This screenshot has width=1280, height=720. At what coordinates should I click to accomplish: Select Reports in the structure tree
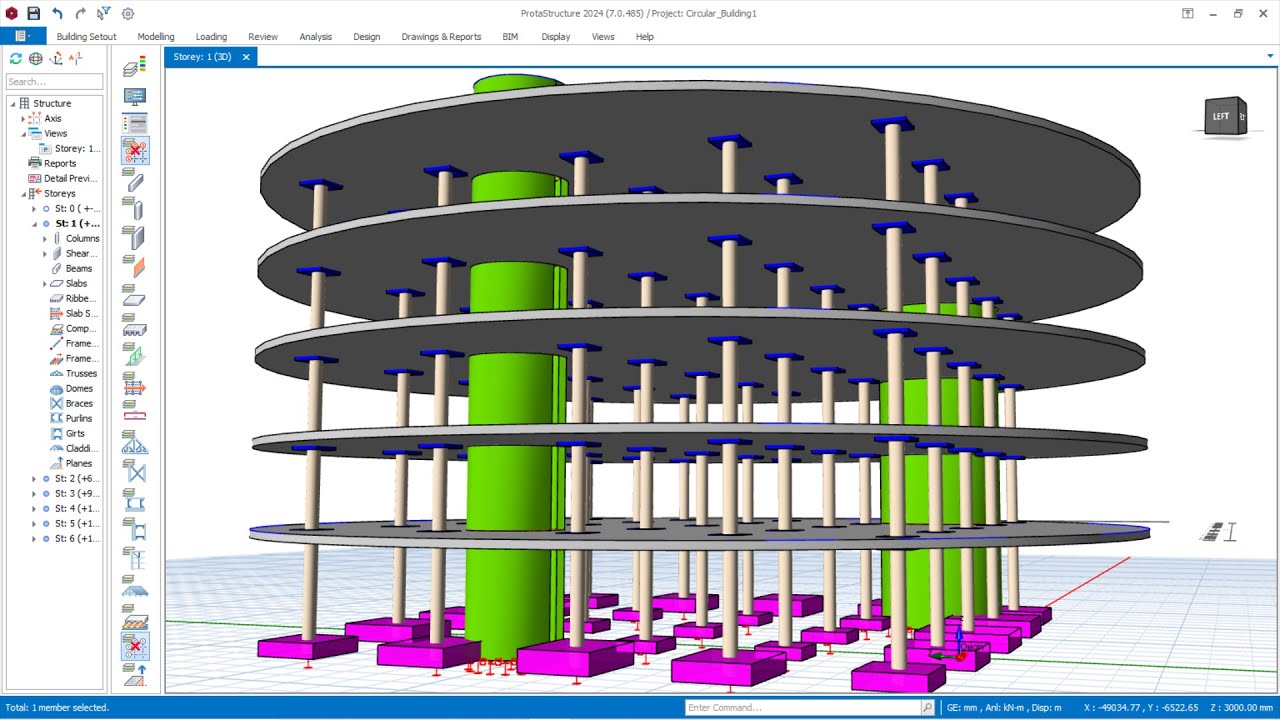60,164
